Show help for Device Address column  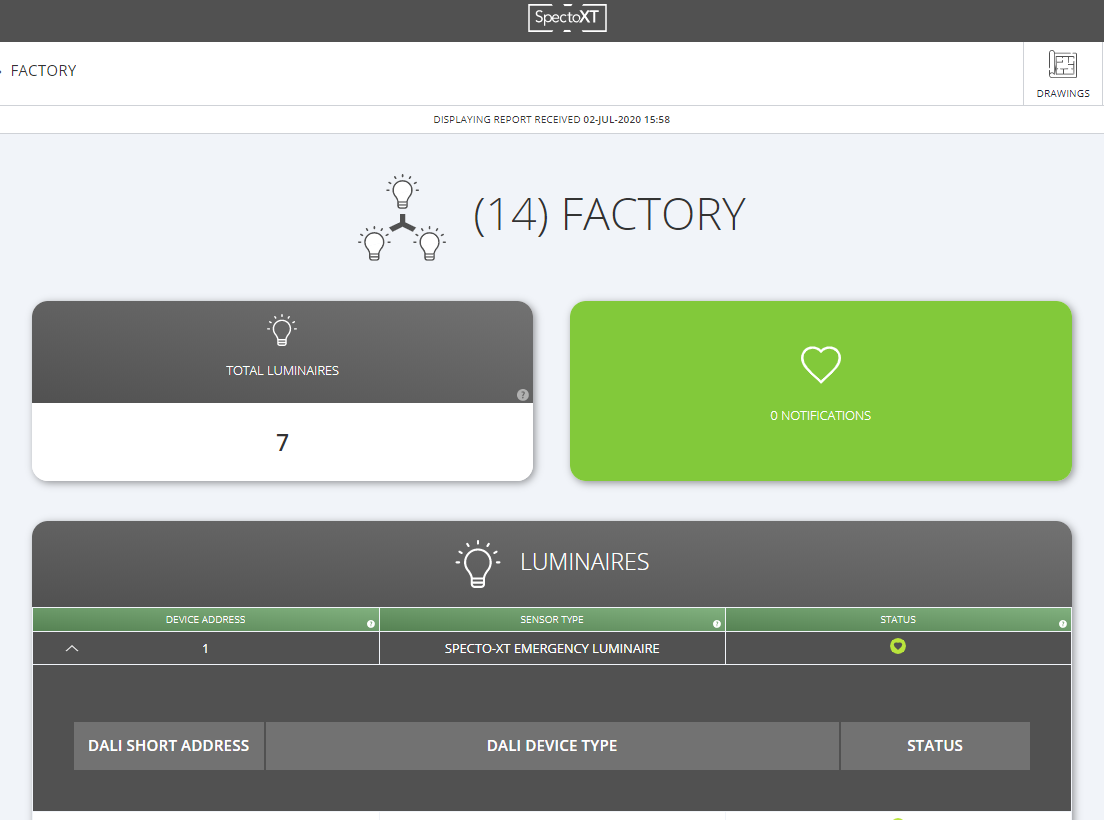tap(370, 624)
